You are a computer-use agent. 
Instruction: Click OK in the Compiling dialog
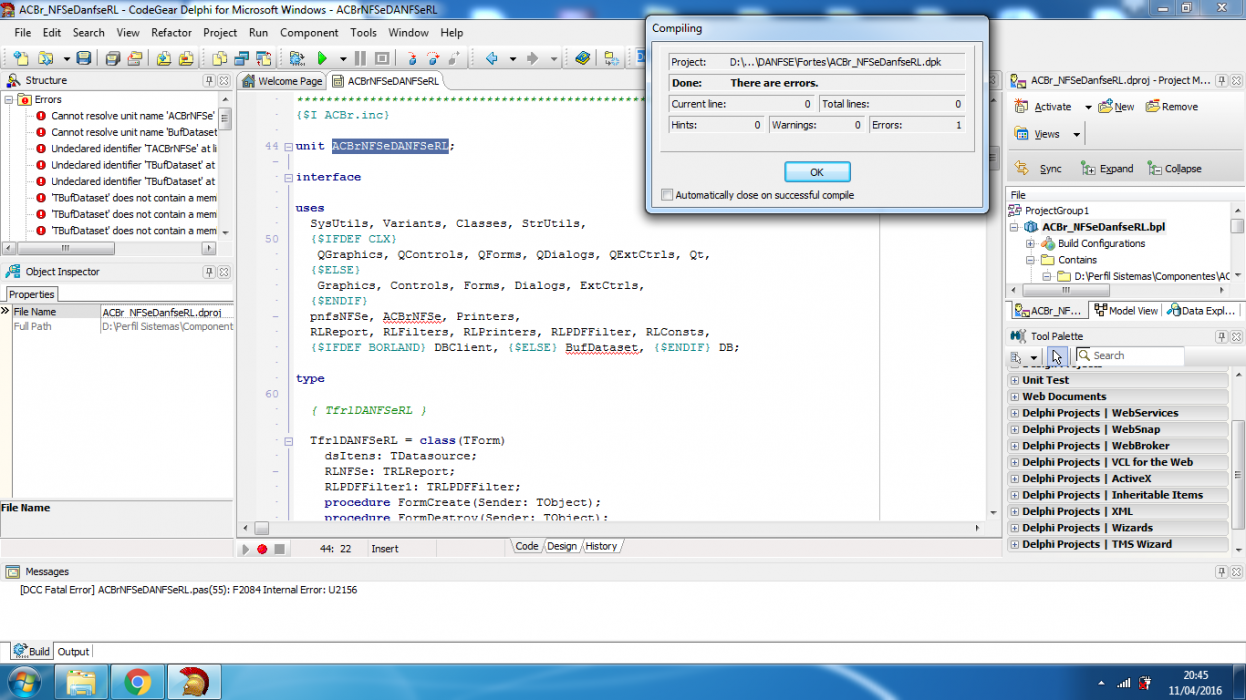tap(817, 172)
